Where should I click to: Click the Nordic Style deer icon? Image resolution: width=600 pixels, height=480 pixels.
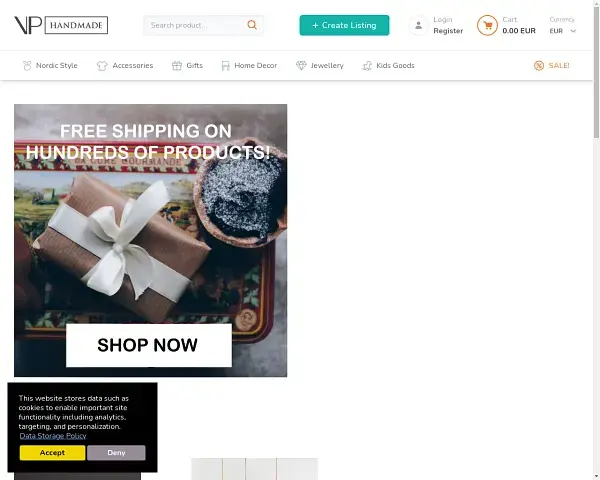pyautogui.click(x=27, y=65)
